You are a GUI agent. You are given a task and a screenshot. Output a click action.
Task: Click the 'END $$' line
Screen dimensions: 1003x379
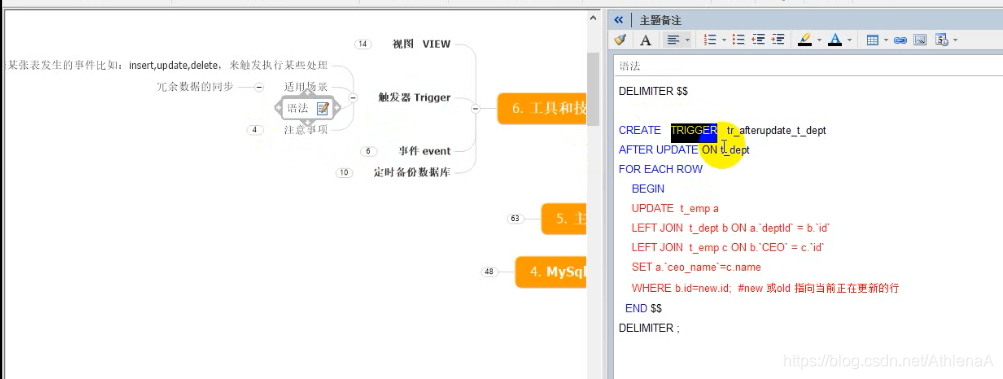point(644,308)
